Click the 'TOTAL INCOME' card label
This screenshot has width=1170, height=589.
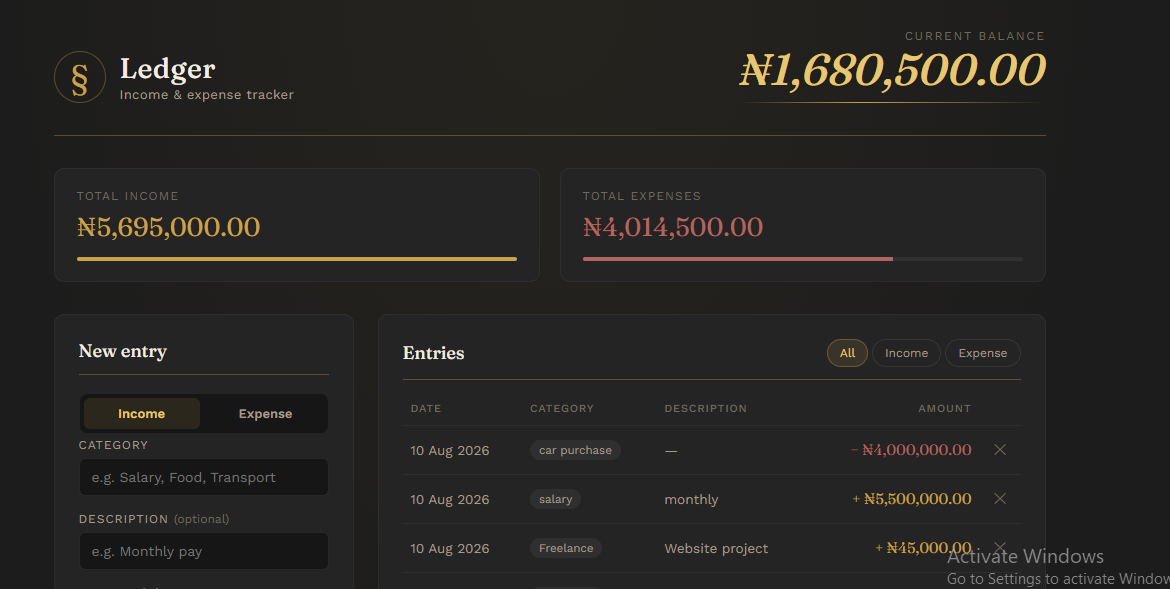click(128, 196)
